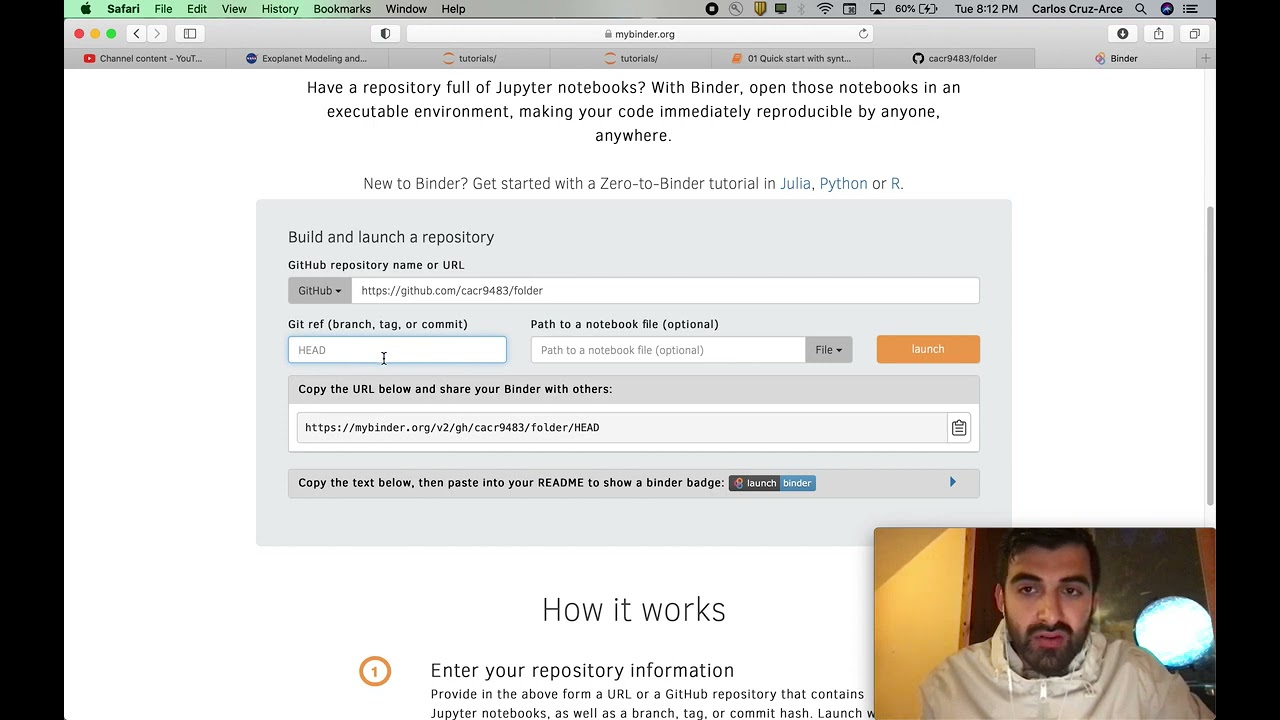Click the shareable mybinder.org URL text

click(452, 428)
